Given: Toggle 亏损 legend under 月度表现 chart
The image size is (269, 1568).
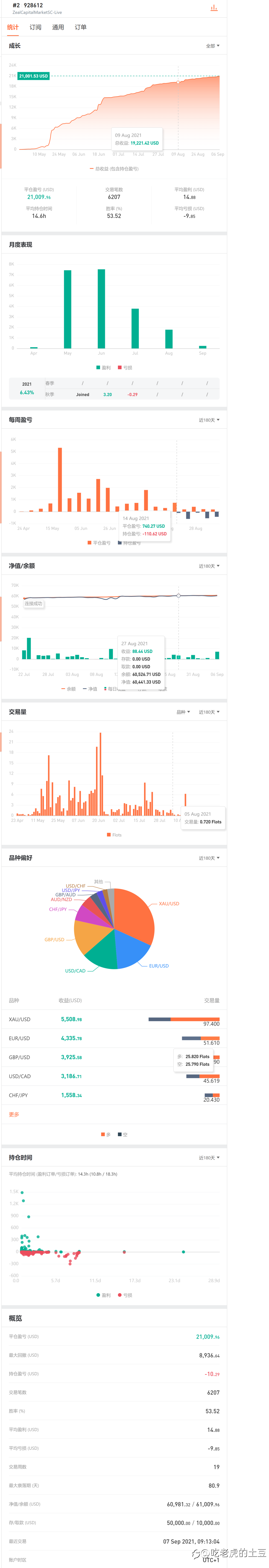Looking at the screenshot, I should coord(125,368).
